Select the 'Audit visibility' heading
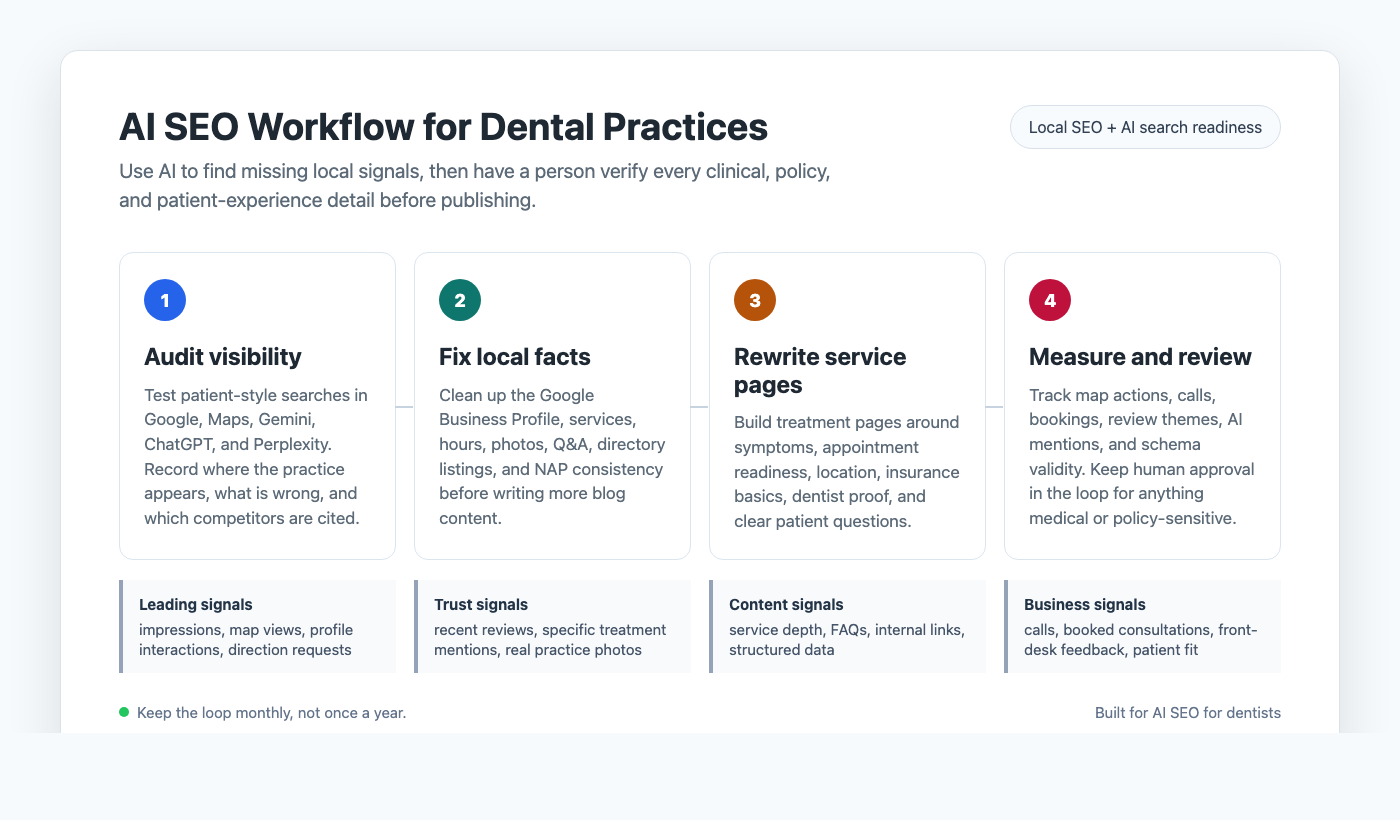The width and height of the screenshot is (1400, 820). coord(223,357)
